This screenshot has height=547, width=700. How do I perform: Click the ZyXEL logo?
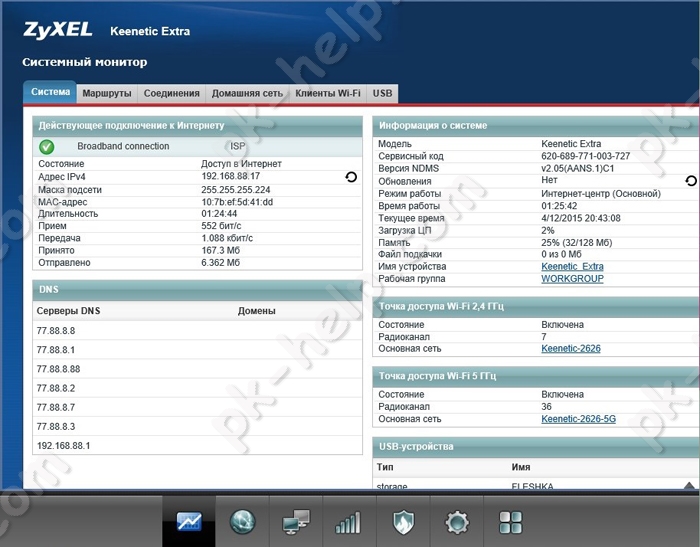pos(58,30)
